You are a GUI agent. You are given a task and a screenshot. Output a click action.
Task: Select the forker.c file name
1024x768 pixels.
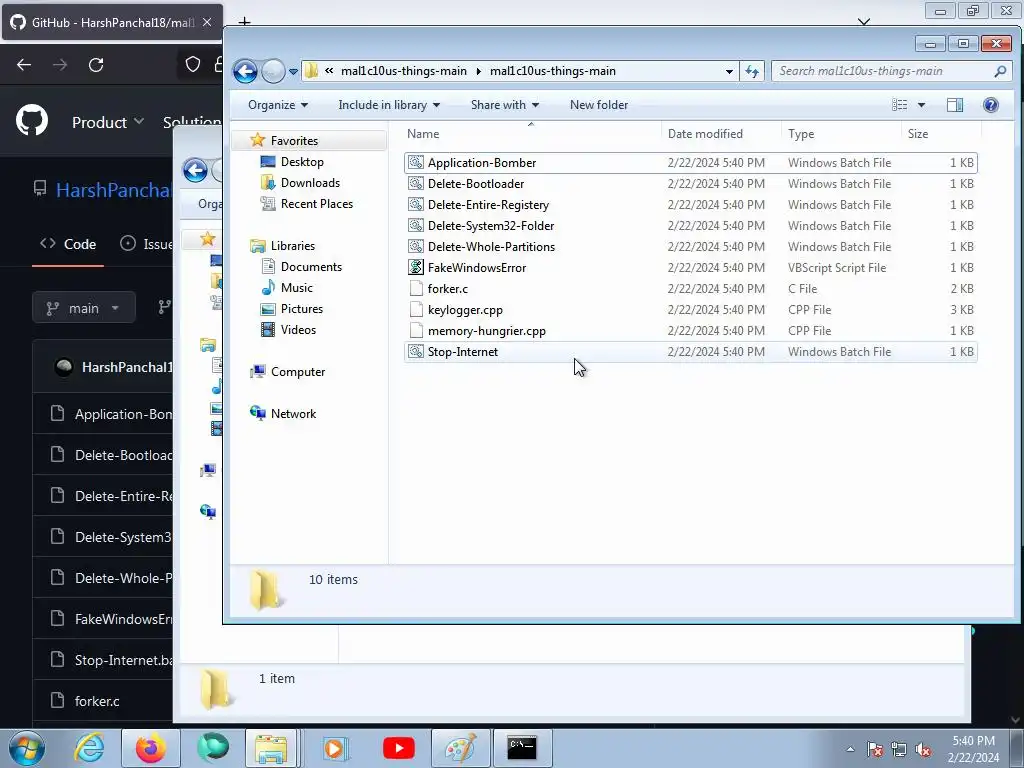pos(447,289)
